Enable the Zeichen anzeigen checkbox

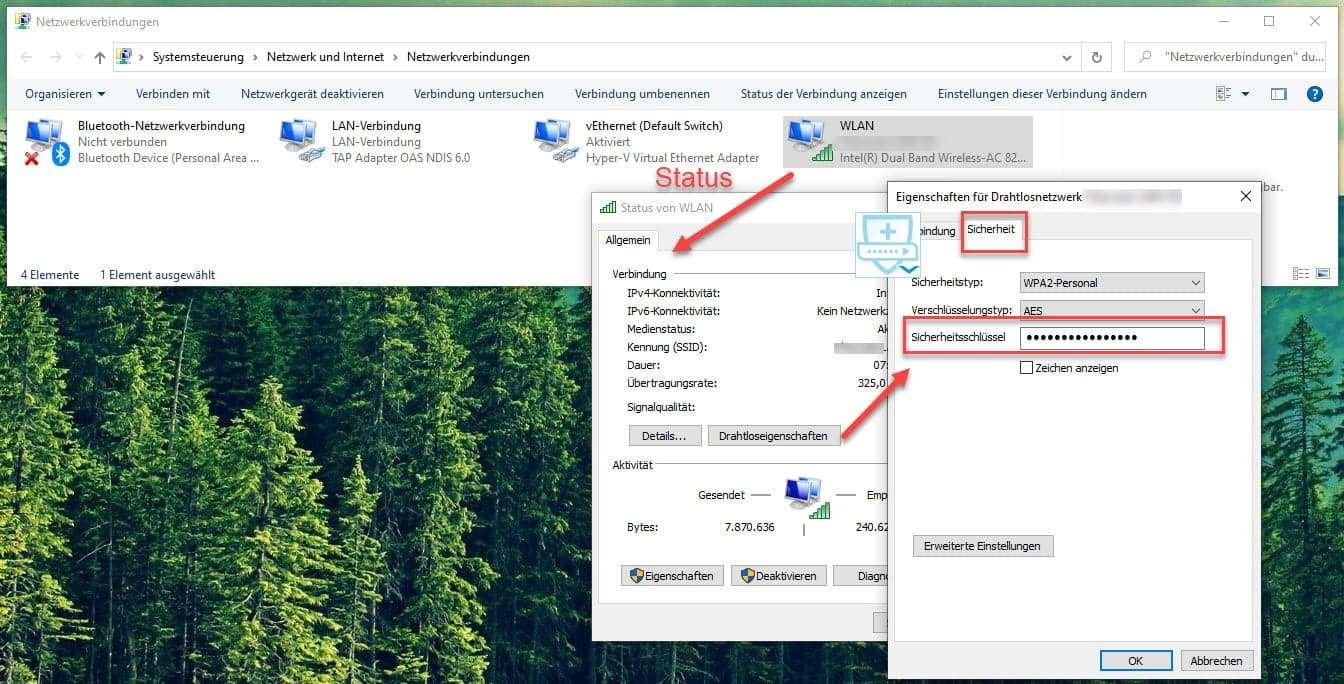1026,368
